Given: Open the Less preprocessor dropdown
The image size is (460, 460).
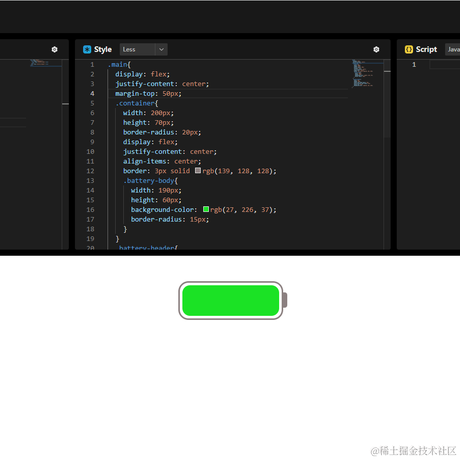Looking at the screenshot, I should click(x=143, y=49).
